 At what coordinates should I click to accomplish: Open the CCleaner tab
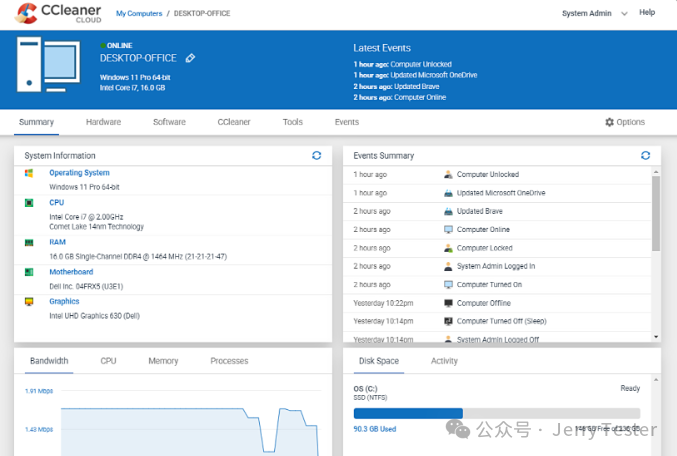coord(234,122)
